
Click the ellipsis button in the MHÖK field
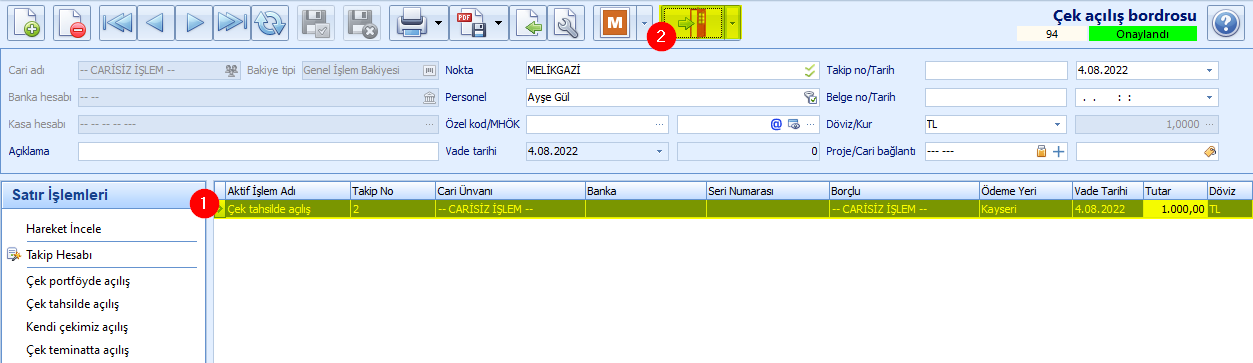pos(811,124)
